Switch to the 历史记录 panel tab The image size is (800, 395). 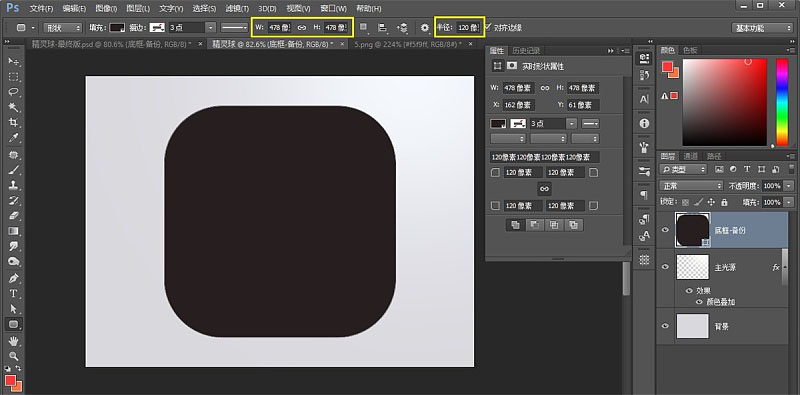pos(526,51)
